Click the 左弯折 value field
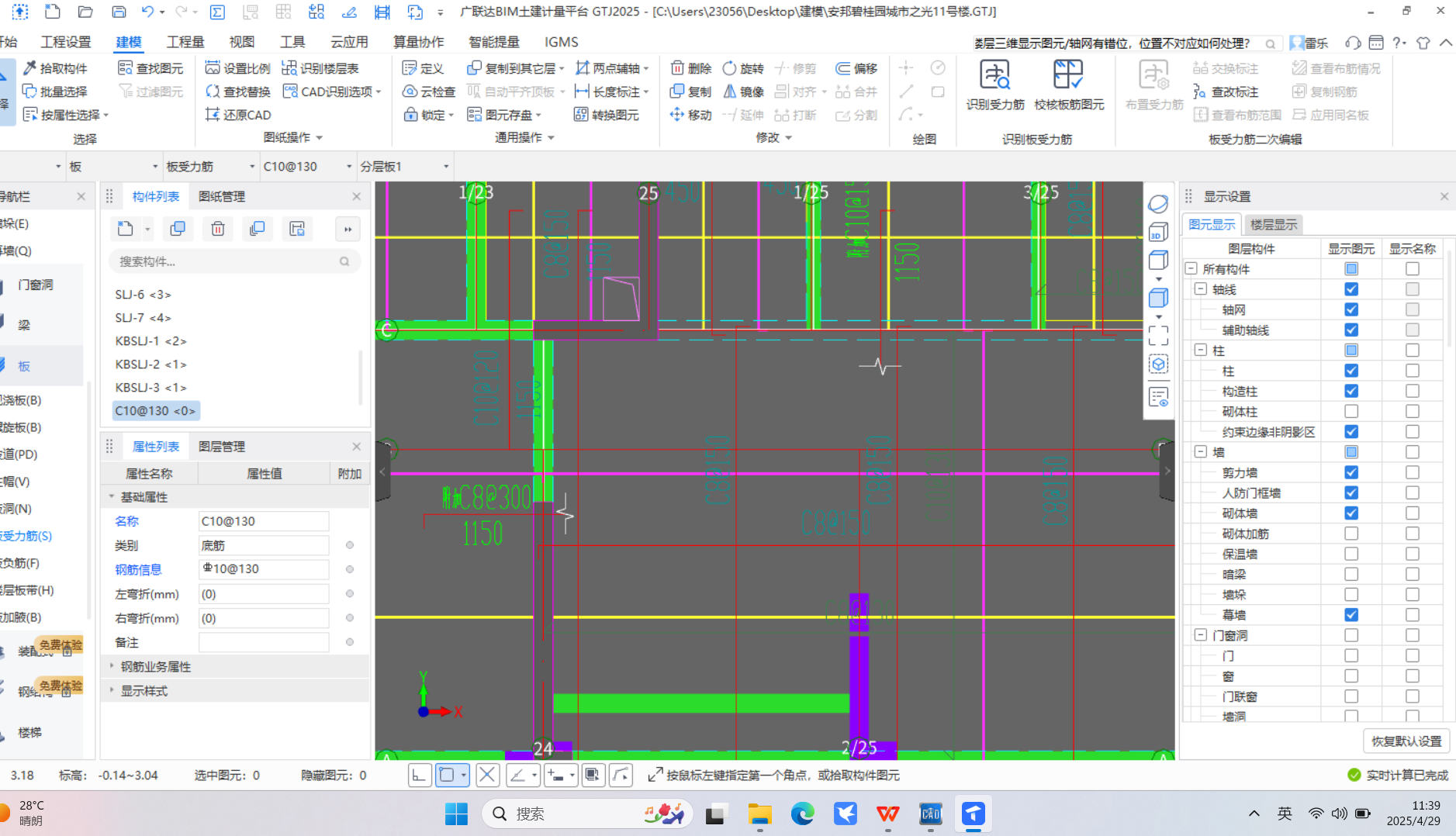 click(x=264, y=594)
